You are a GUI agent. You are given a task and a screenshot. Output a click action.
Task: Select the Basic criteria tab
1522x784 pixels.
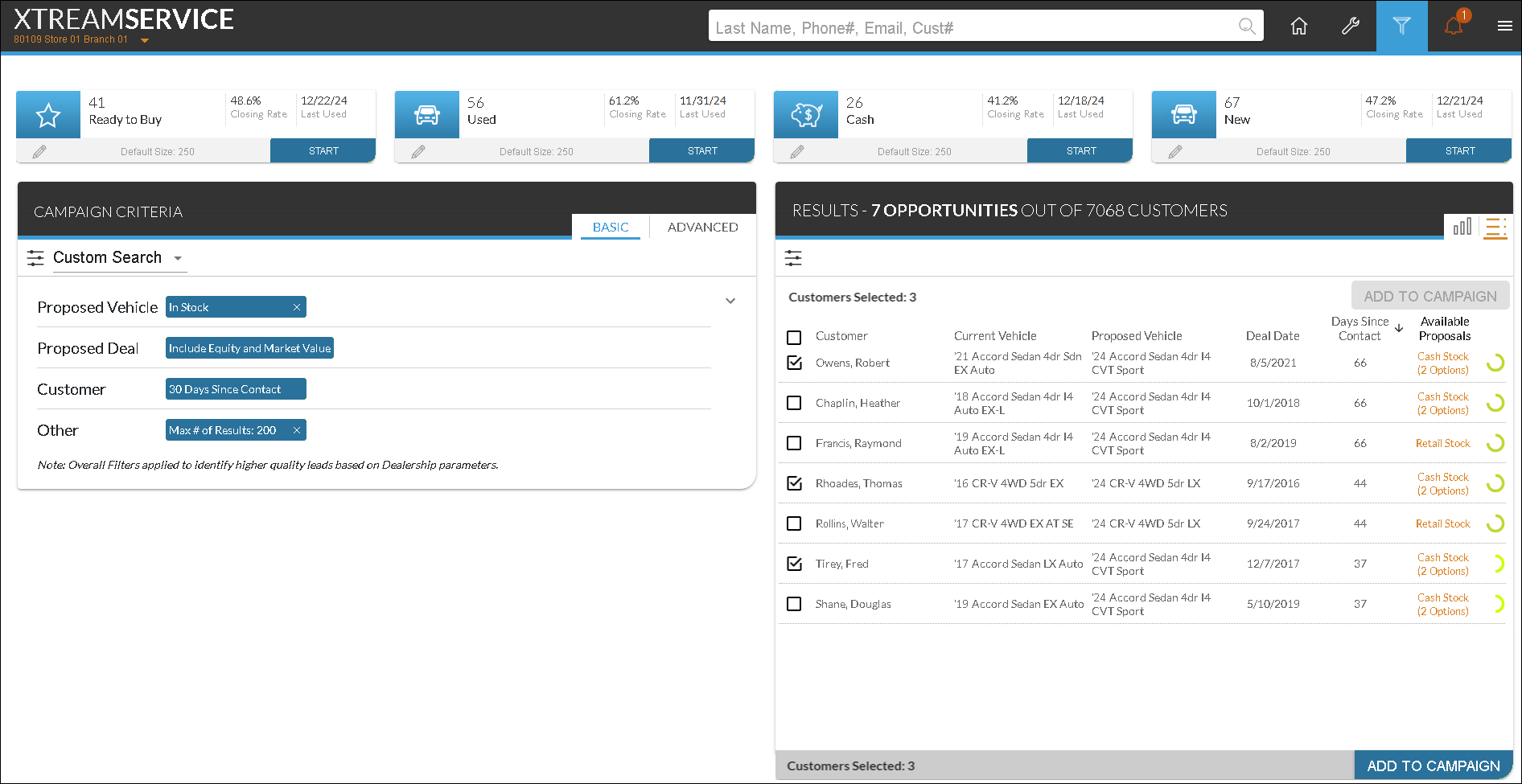click(611, 228)
